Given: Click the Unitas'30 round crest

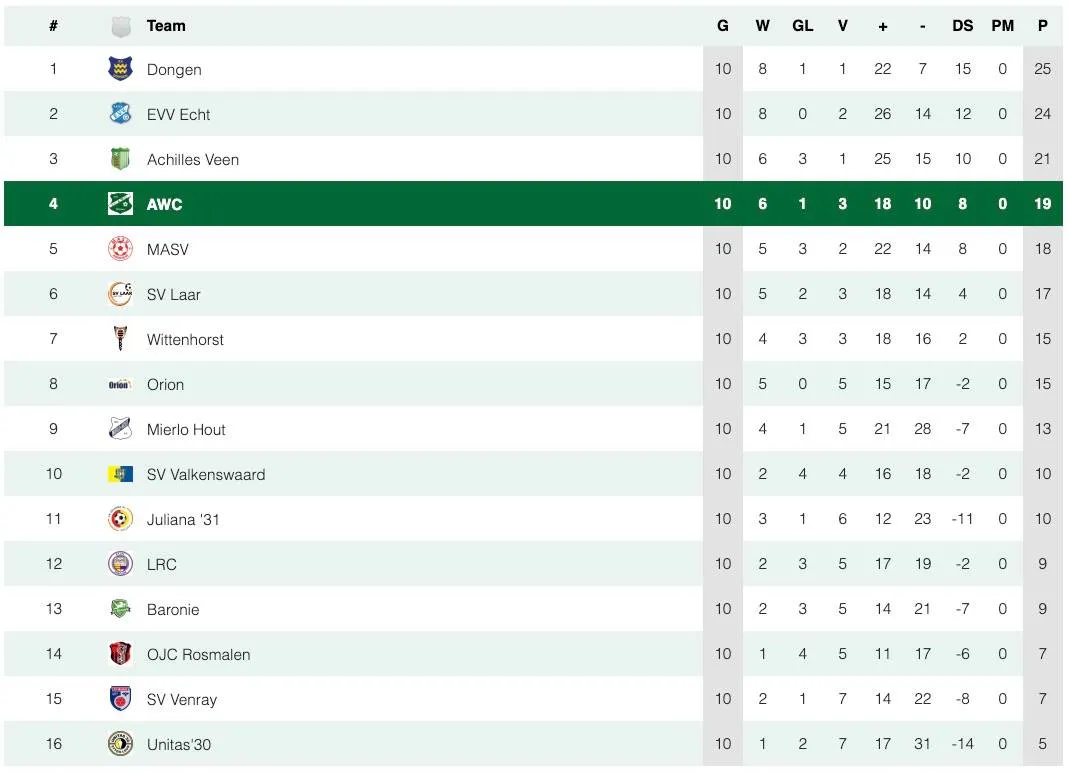Looking at the screenshot, I should [120, 744].
